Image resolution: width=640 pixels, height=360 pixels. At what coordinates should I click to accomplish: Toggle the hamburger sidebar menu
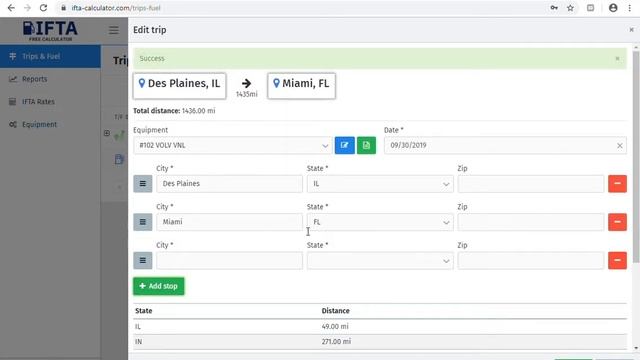[x=114, y=30]
